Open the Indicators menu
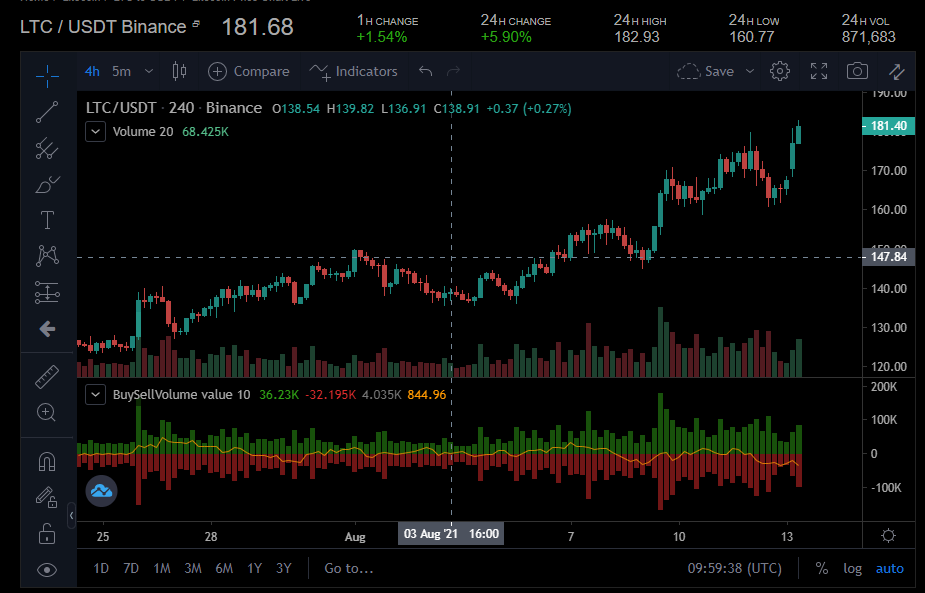The height and width of the screenshot is (593, 925). pyautogui.click(x=353, y=71)
